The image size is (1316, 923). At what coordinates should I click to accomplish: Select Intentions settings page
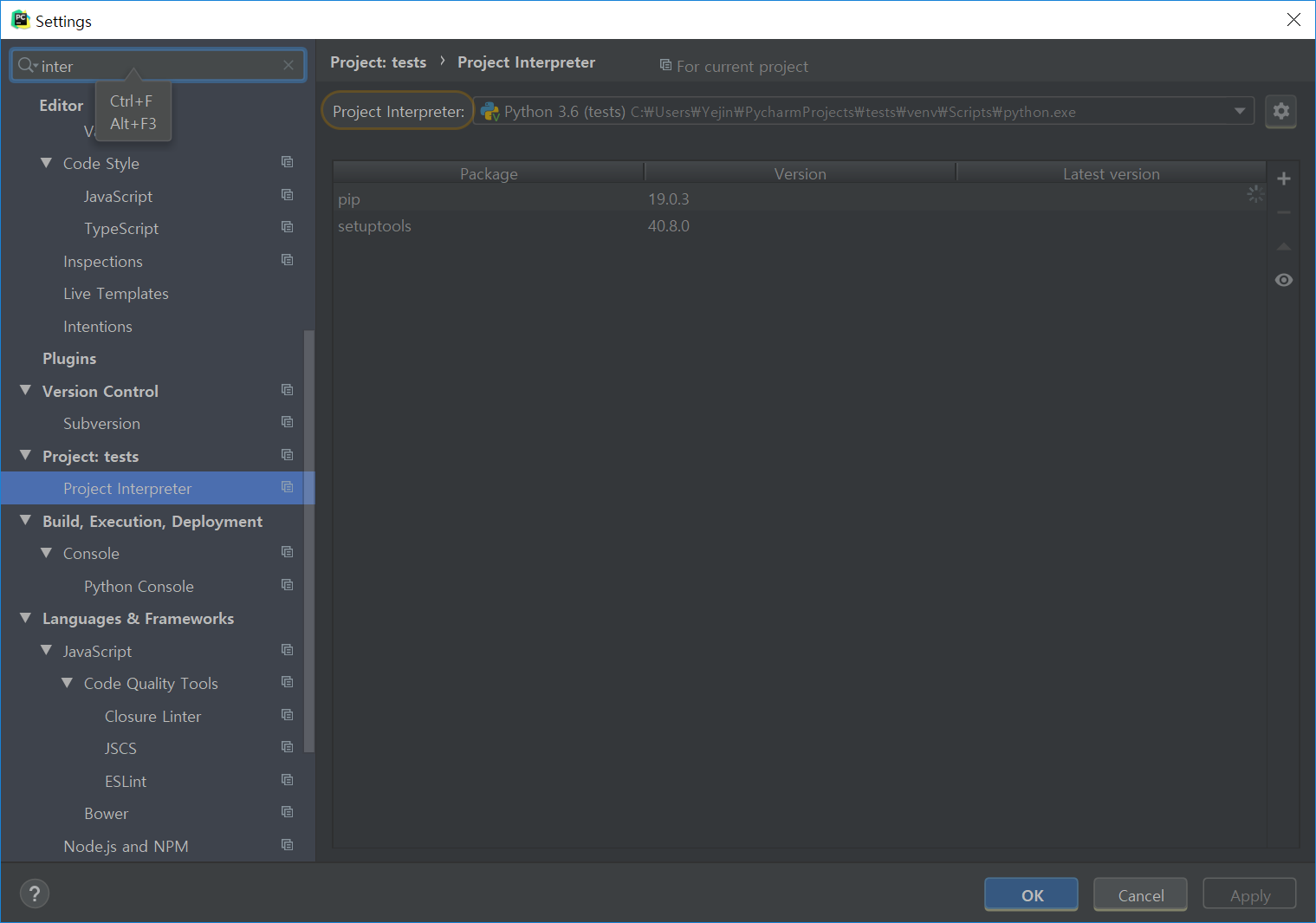click(x=98, y=327)
